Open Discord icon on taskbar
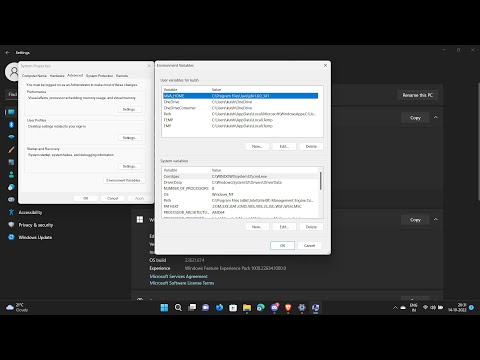 click(274, 307)
